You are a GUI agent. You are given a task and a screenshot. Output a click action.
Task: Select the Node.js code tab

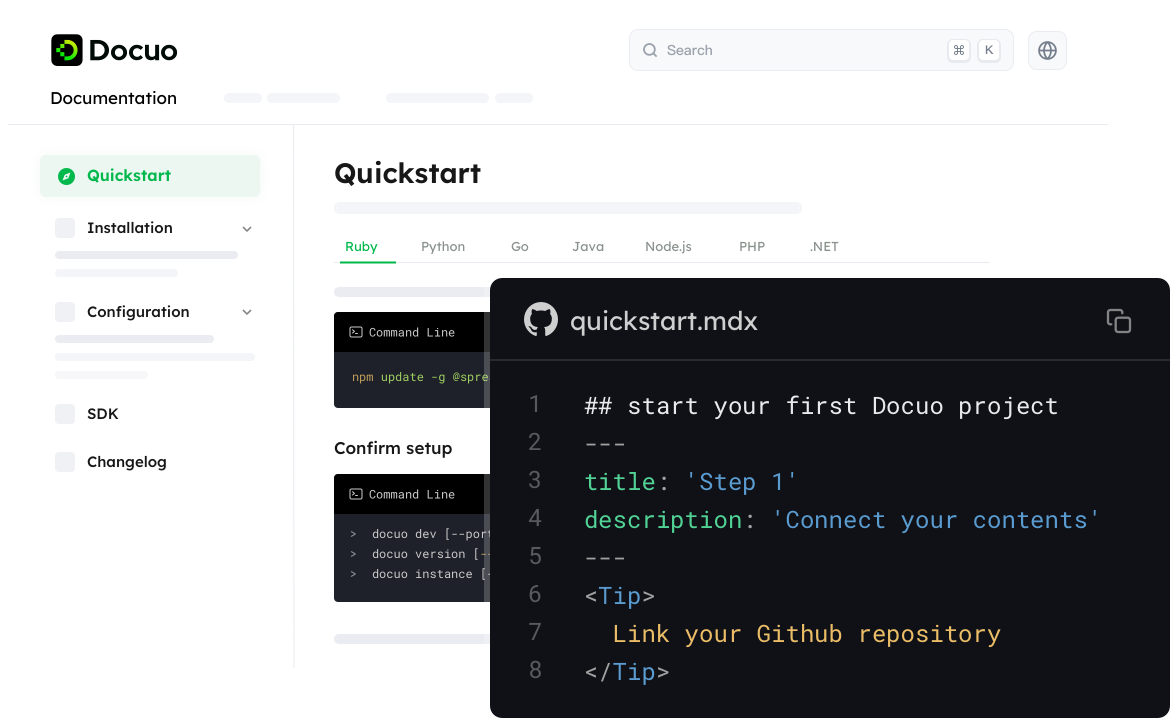pyautogui.click(x=668, y=247)
